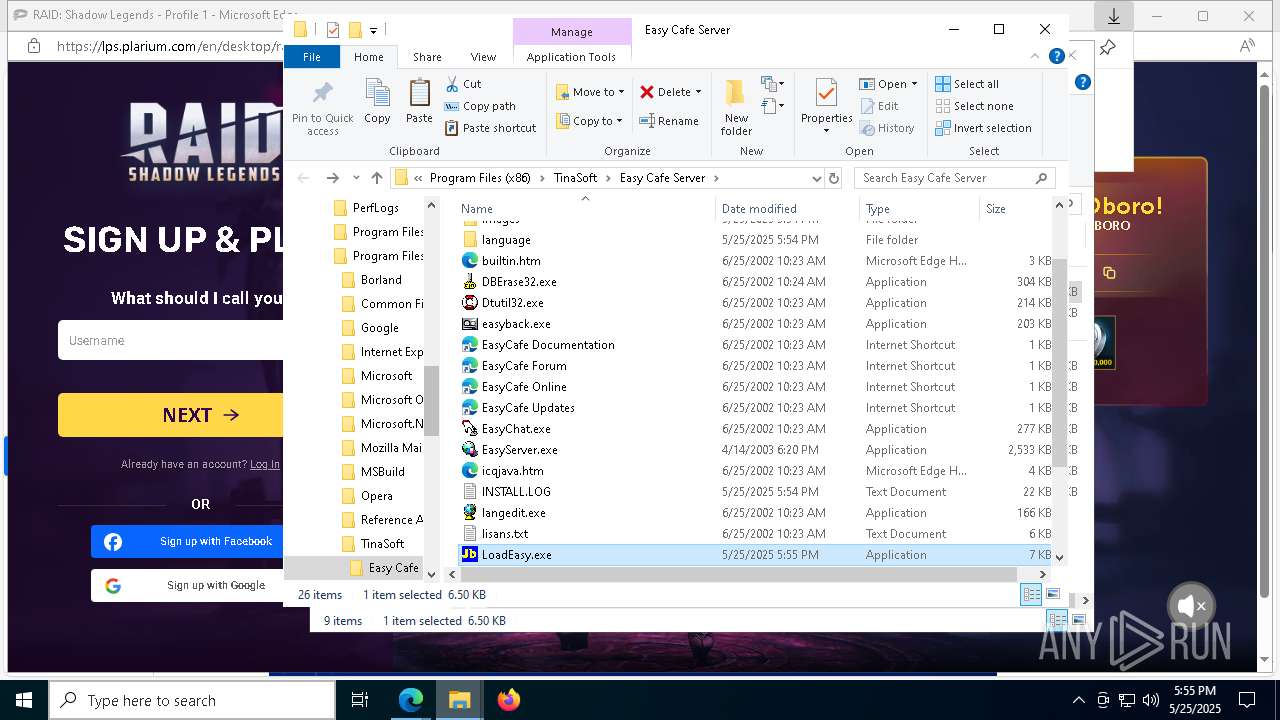Click the Back navigation arrow in Explorer
The height and width of the screenshot is (720, 1280).
pos(304,178)
